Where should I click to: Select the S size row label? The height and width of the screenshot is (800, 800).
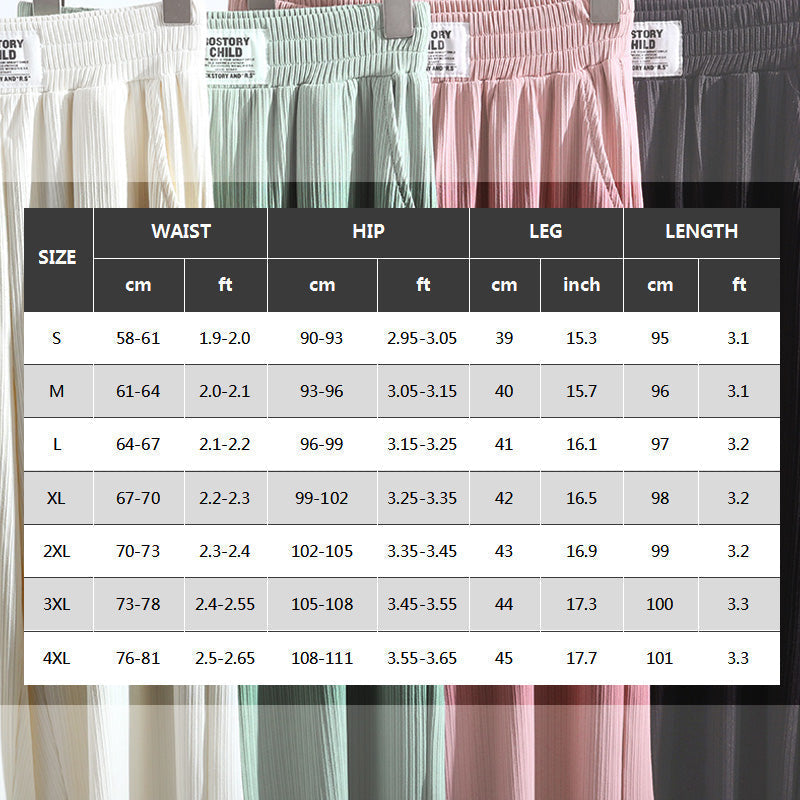57,338
